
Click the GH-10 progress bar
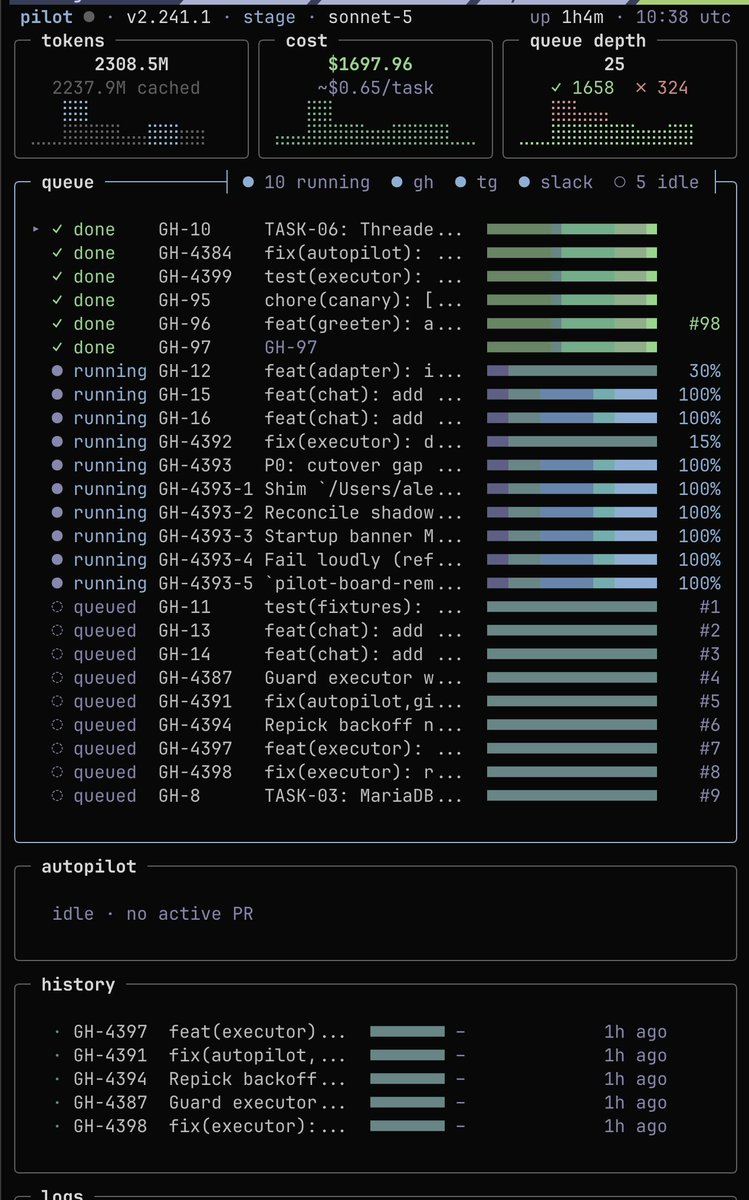point(572,230)
